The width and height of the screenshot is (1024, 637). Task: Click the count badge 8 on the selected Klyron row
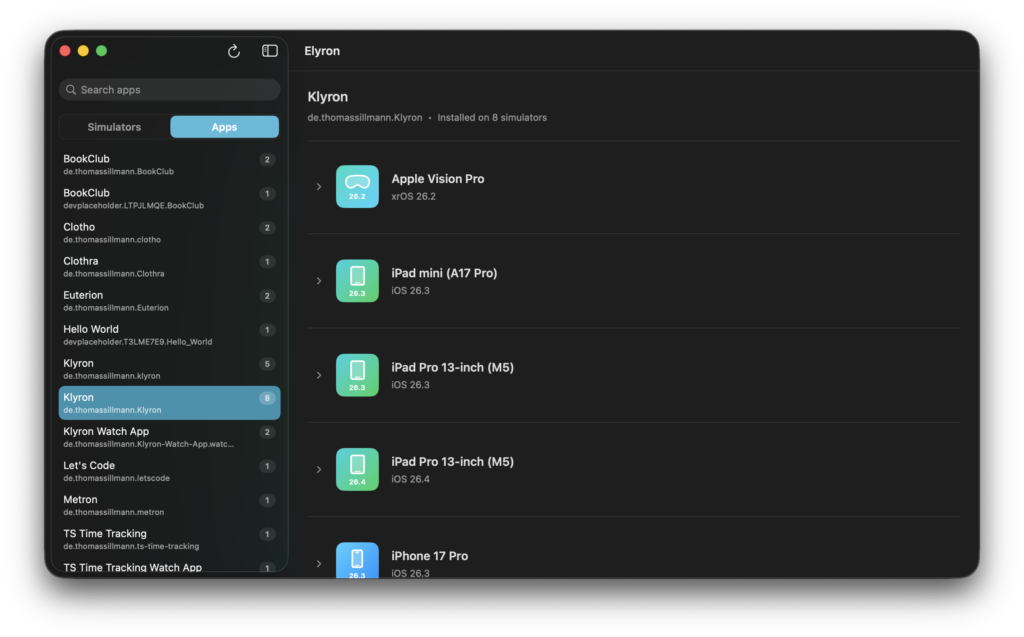266,398
